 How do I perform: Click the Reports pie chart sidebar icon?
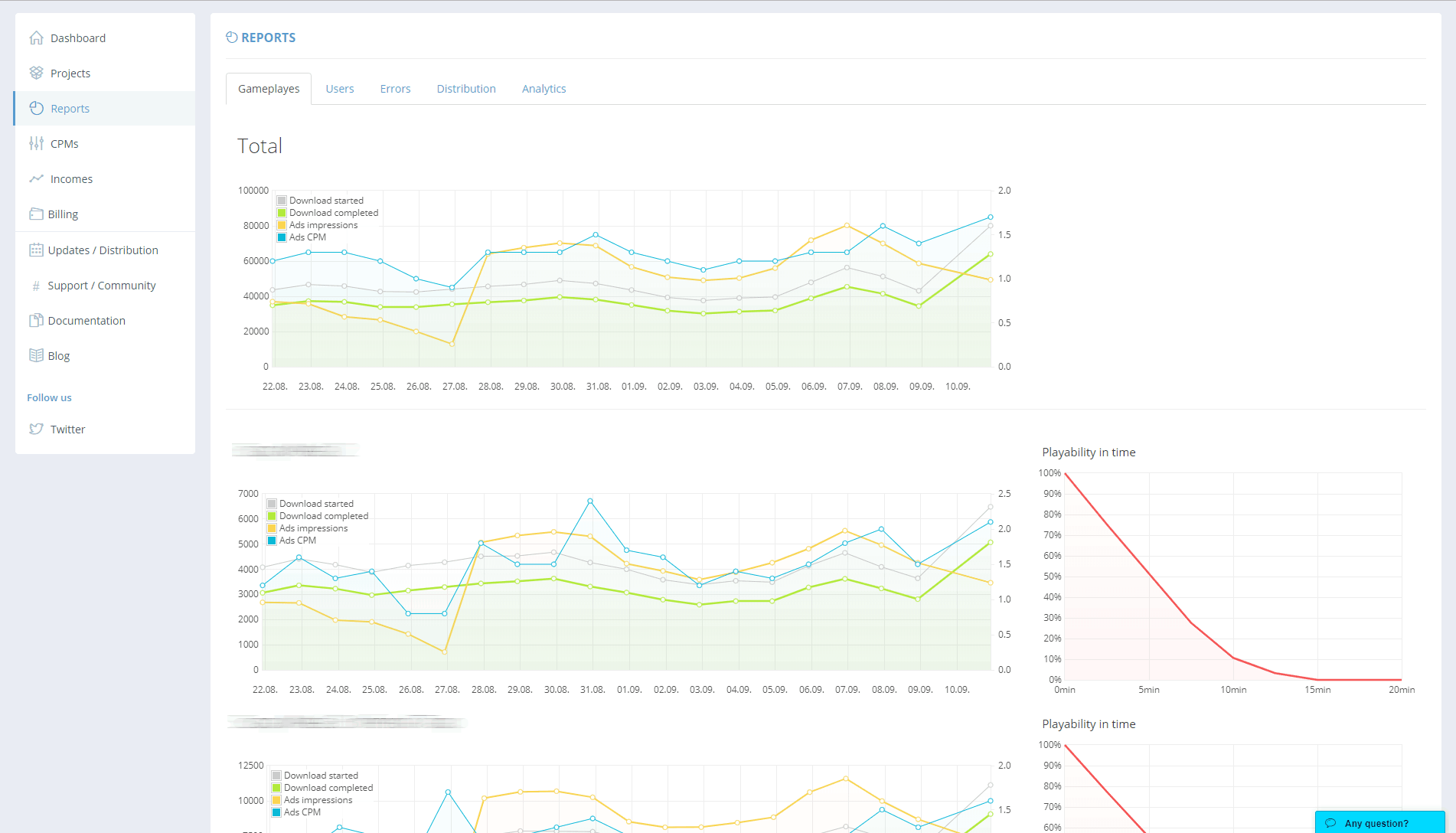pyautogui.click(x=37, y=108)
